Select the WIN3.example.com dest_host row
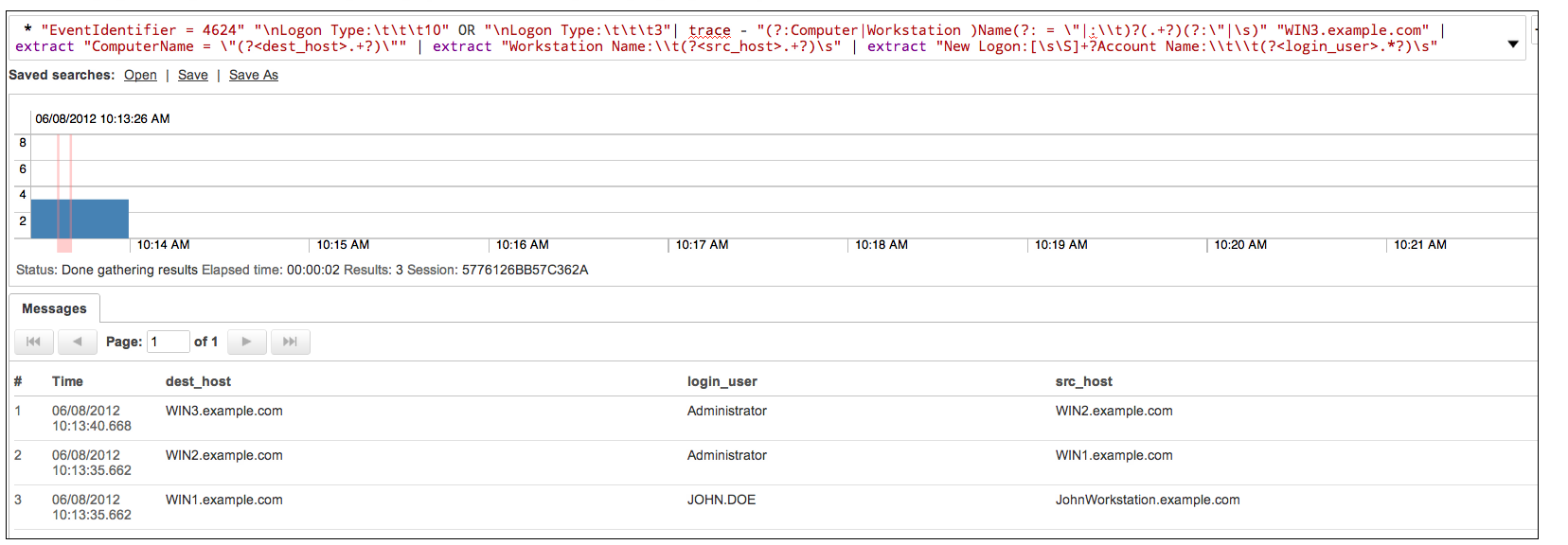This screenshot has height=545, width=1568. pos(223,411)
